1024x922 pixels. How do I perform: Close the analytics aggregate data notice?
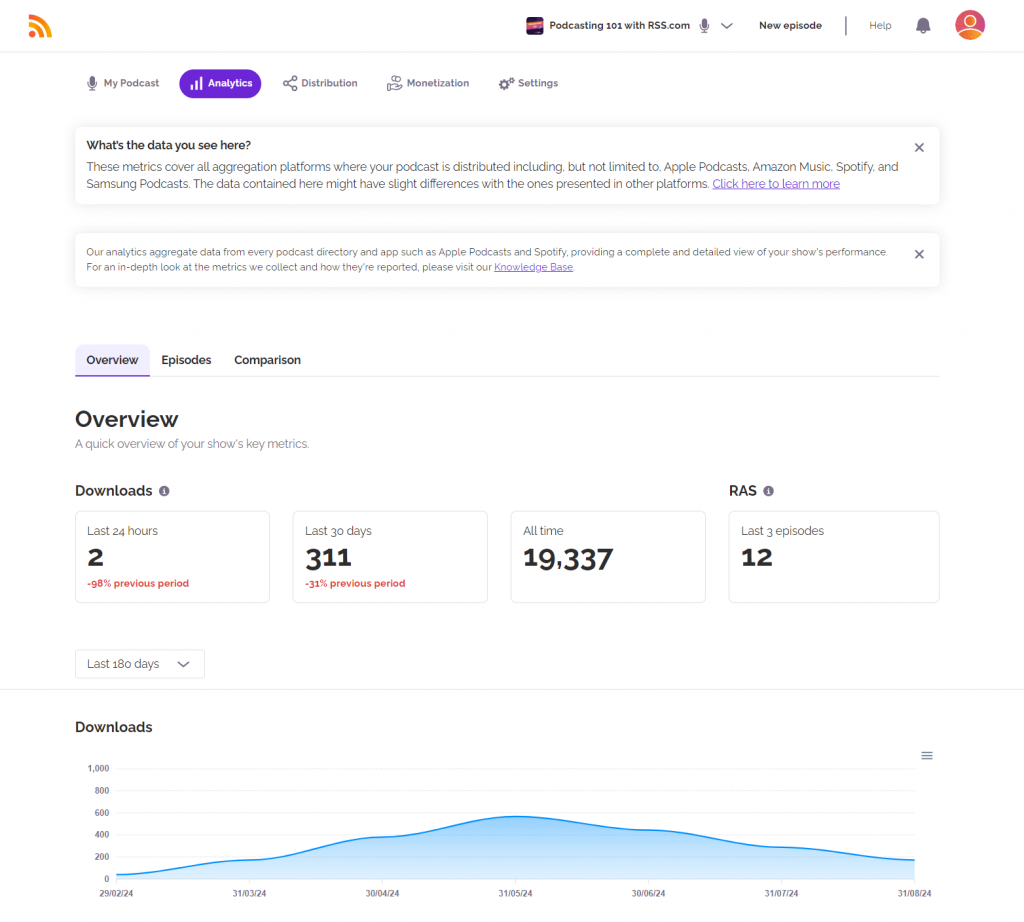click(x=919, y=255)
